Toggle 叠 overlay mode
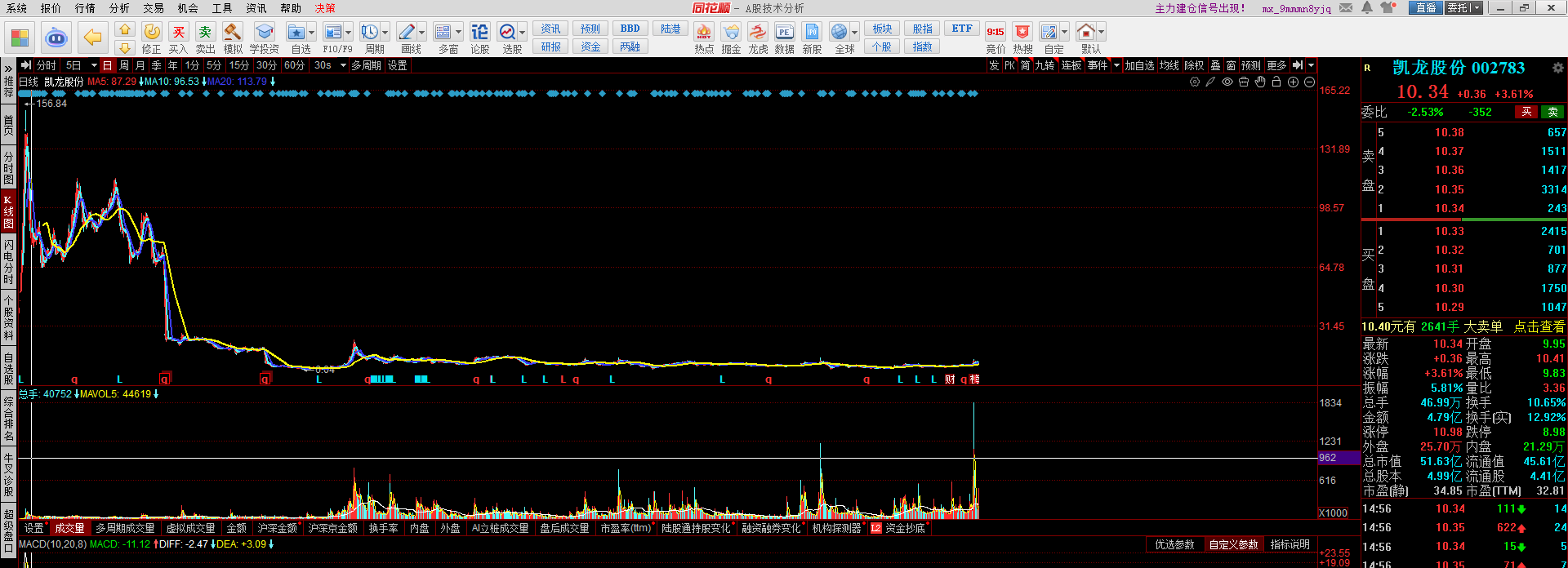Screen dimensions: 1568x568 pos(1215,65)
